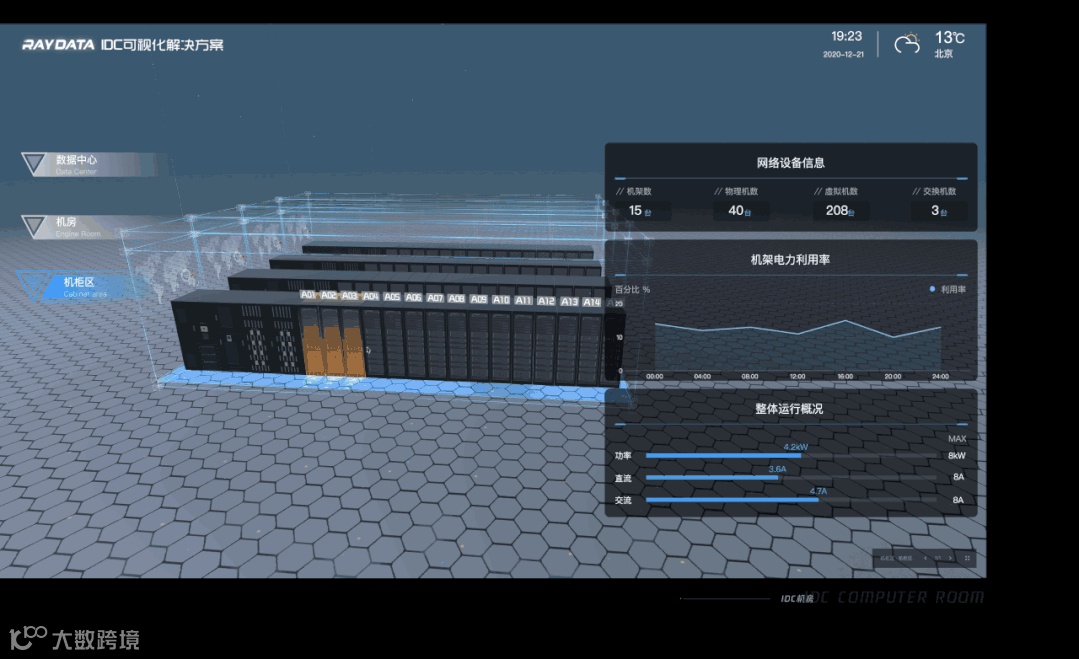The image size is (1079, 659).
Task: Select cabinet label A08
Action: coord(456,299)
